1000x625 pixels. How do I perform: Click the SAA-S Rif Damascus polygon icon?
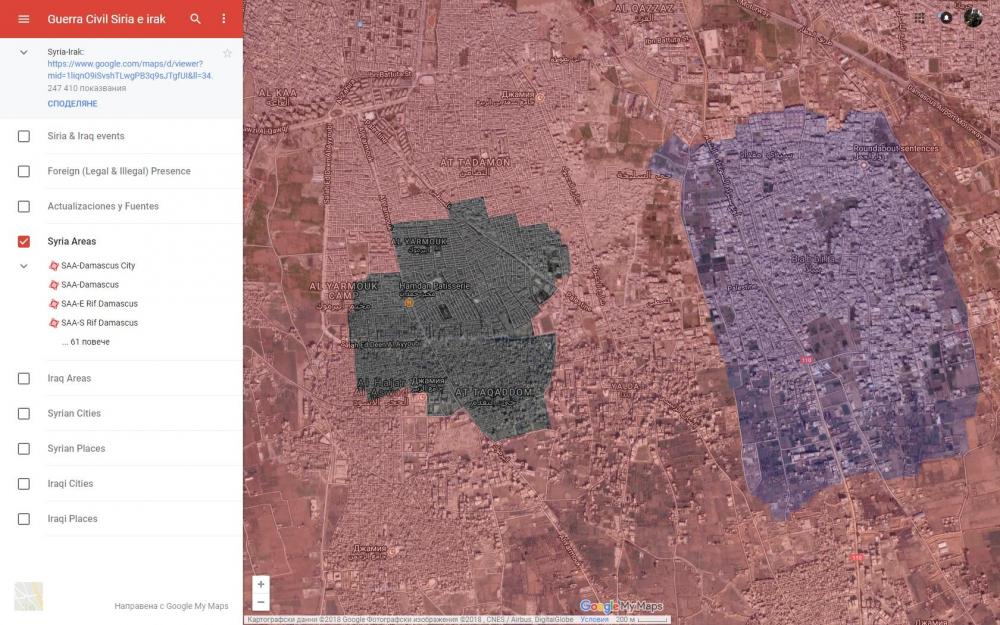point(54,323)
